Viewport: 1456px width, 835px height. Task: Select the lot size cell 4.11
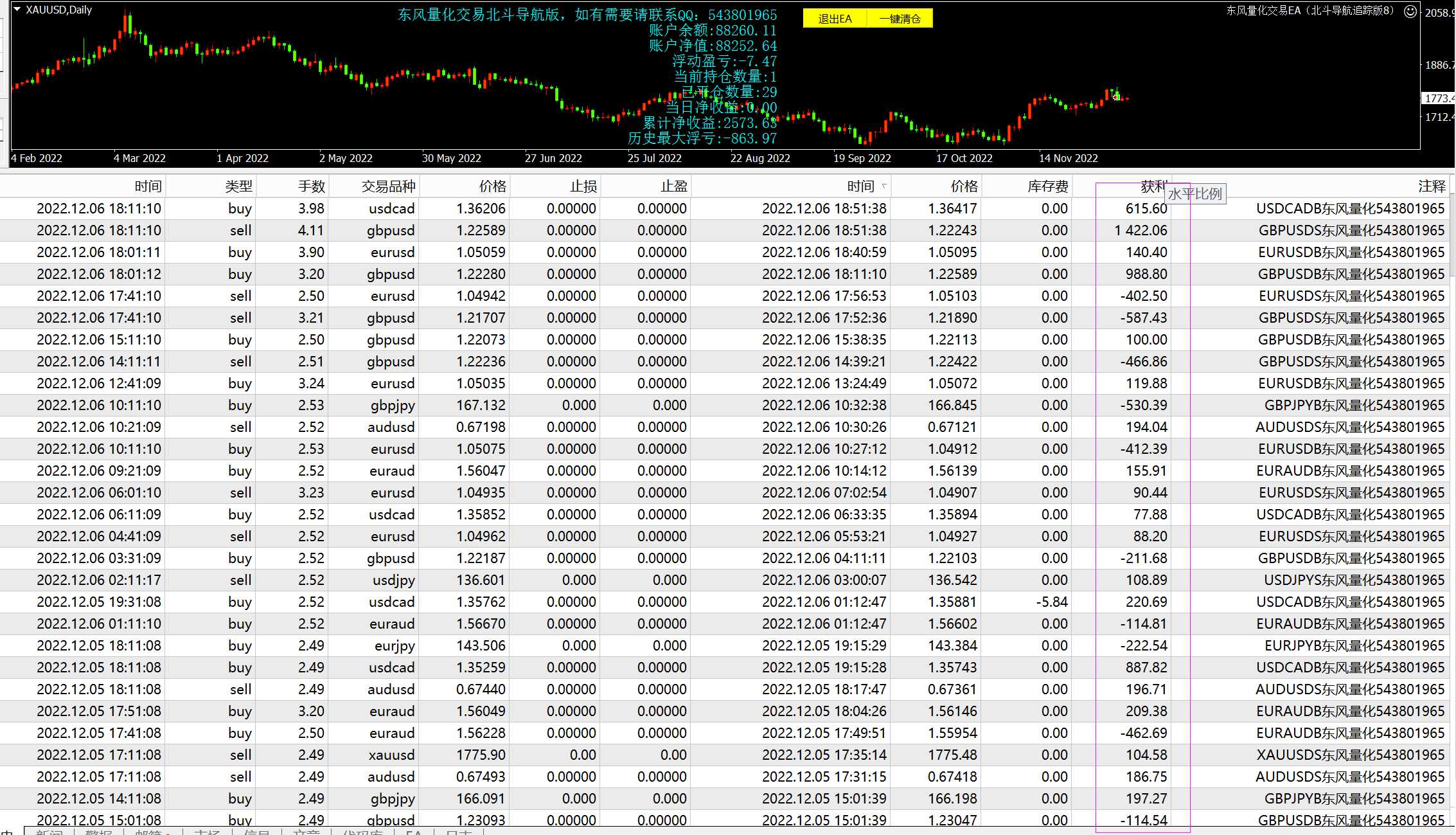(x=311, y=230)
